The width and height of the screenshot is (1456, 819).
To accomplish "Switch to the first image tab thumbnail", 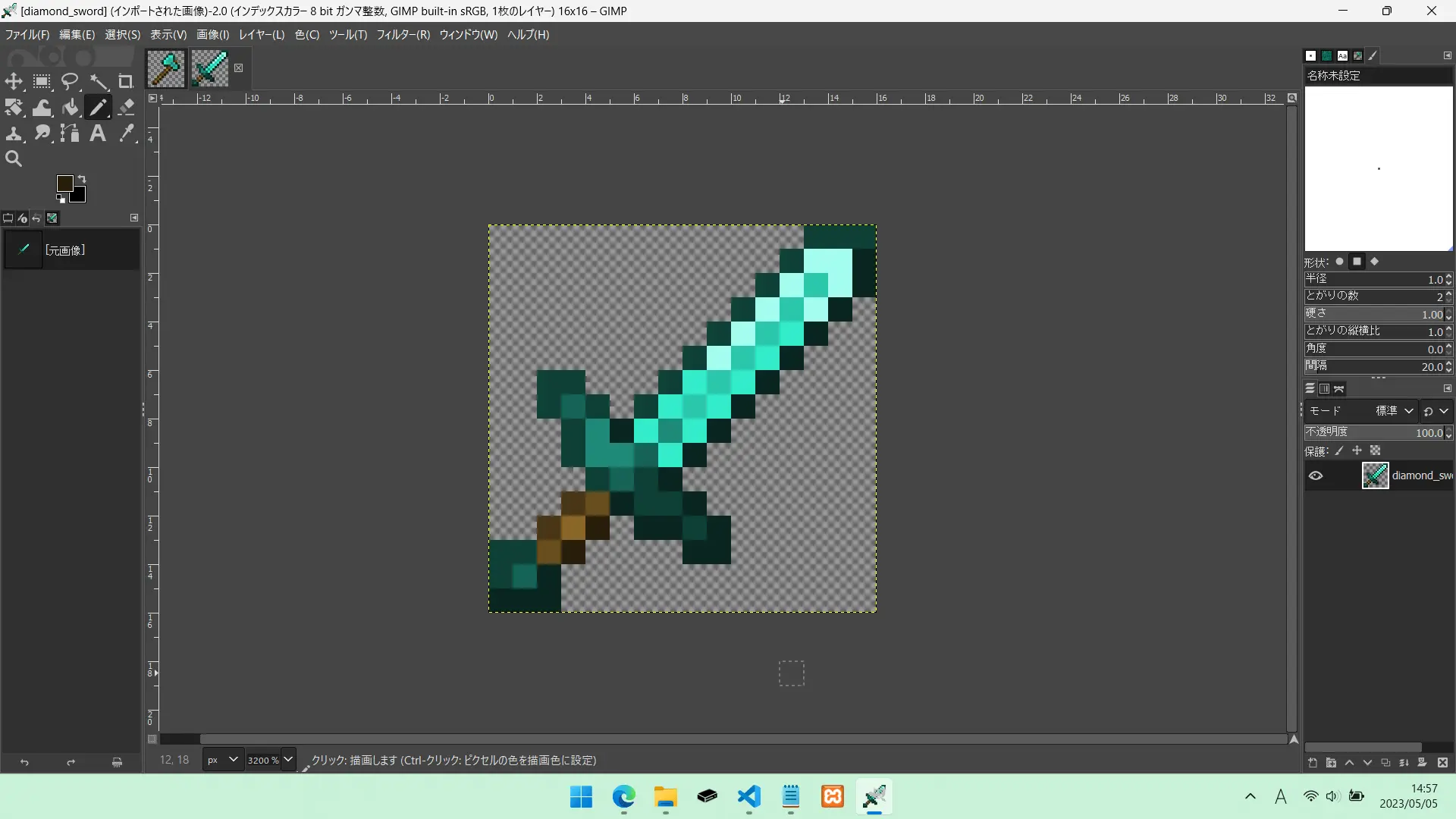I will point(166,68).
